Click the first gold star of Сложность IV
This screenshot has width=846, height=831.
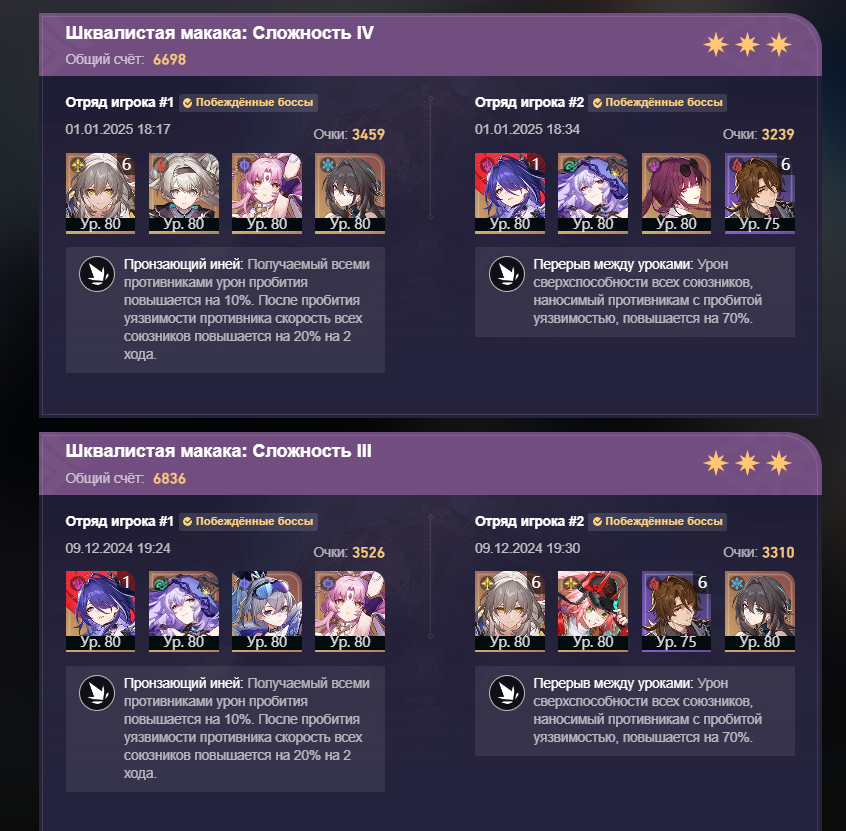point(716,44)
